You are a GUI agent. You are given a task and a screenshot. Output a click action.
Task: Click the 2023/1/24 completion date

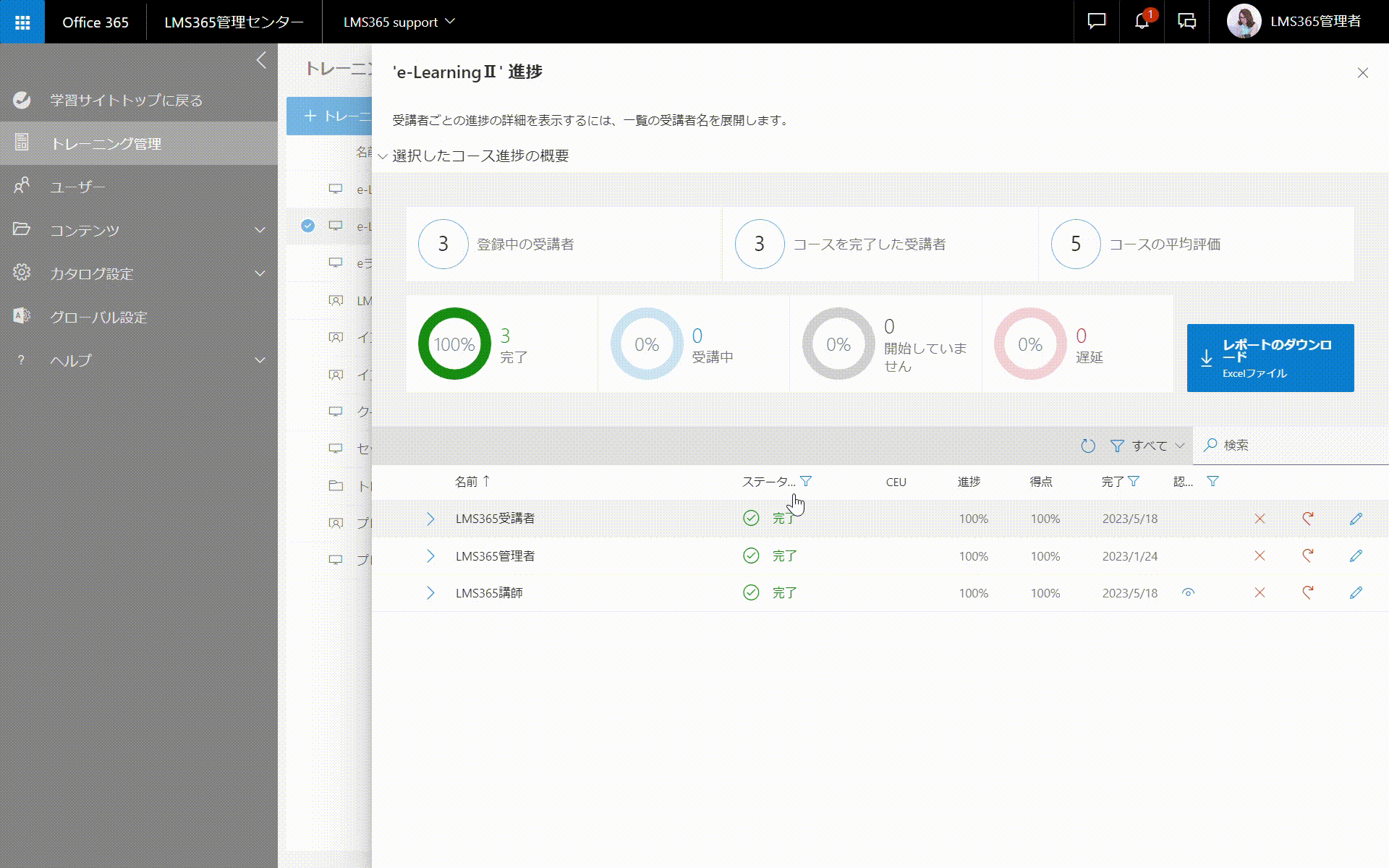click(x=1130, y=556)
